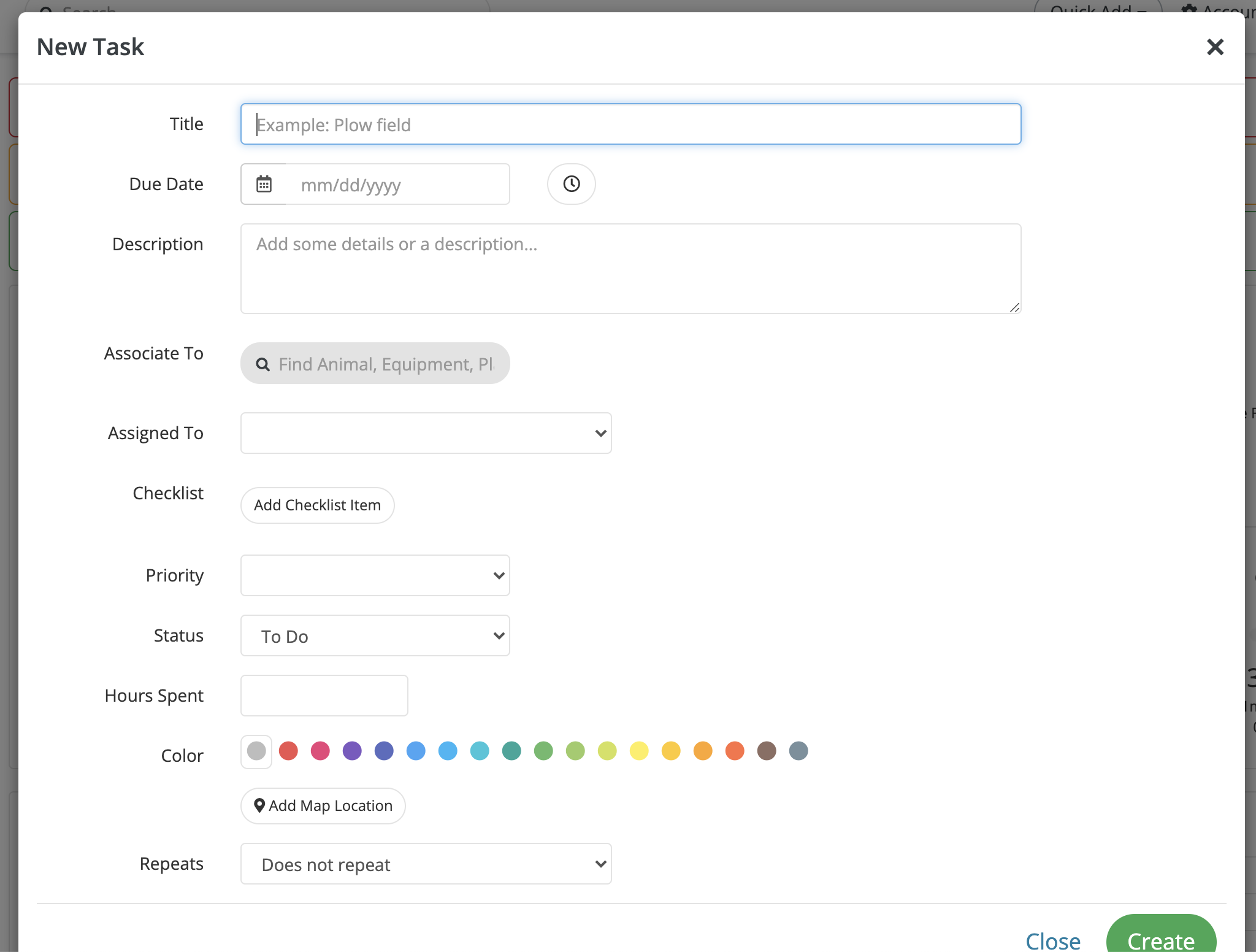Open the Assigned To dropdown
Screen dimensions: 1256x952
(426, 433)
